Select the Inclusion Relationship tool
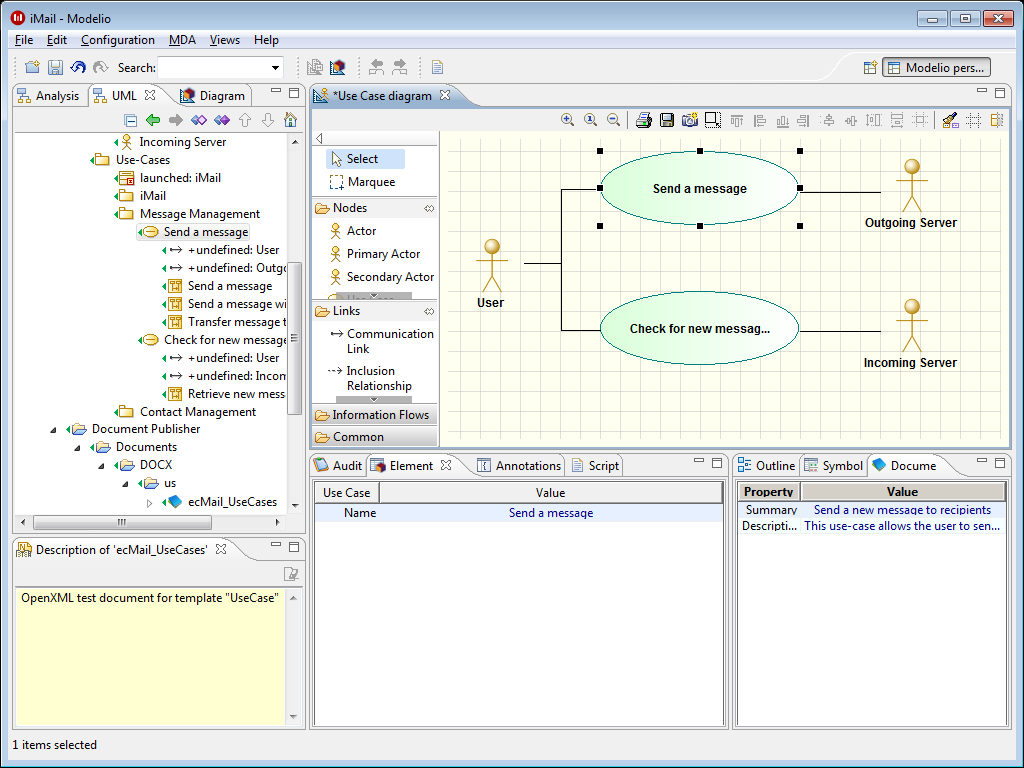1024x768 pixels. tap(370, 378)
